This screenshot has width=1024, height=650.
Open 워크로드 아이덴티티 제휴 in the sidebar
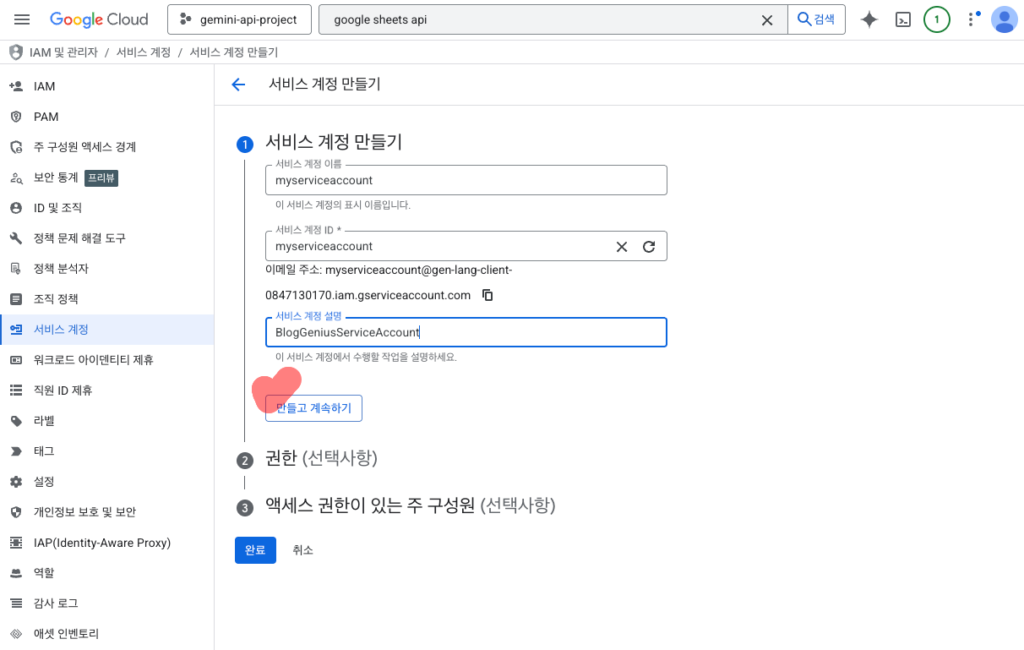click(x=93, y=360)
